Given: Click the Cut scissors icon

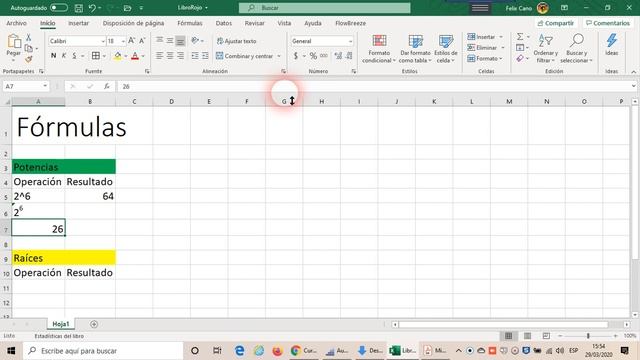Looking at the screenshot, I should point(29,38).
